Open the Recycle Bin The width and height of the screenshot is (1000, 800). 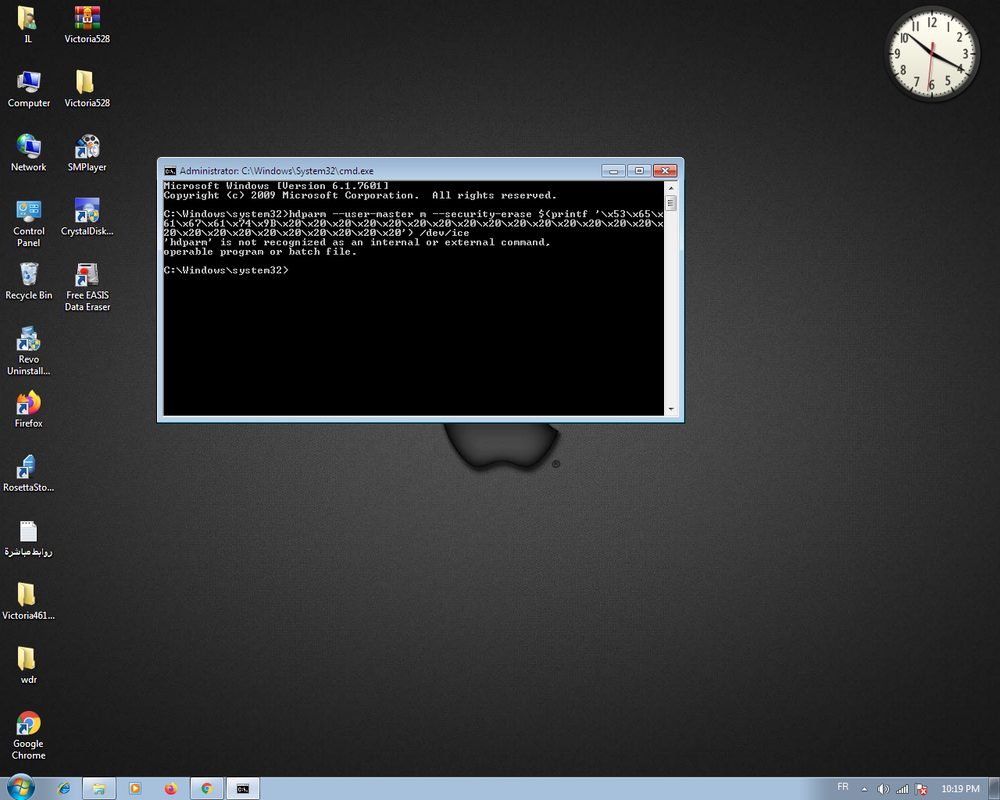pyautogui.click(x=29, y=281)
